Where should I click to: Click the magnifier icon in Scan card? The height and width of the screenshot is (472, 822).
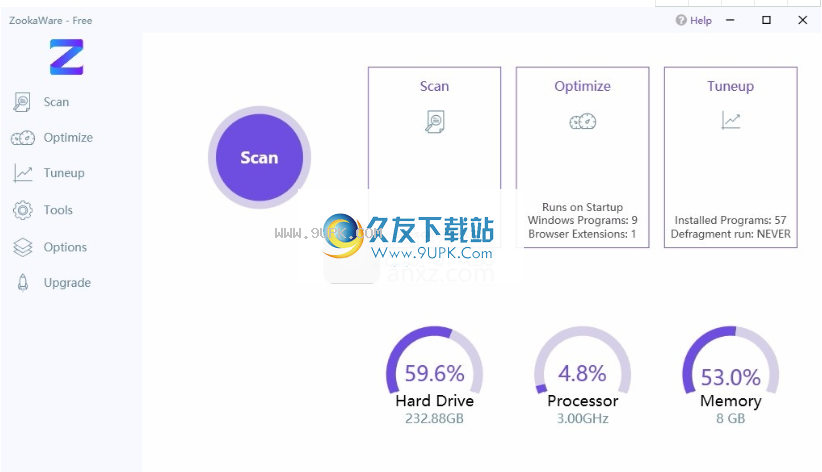(435, 122)
